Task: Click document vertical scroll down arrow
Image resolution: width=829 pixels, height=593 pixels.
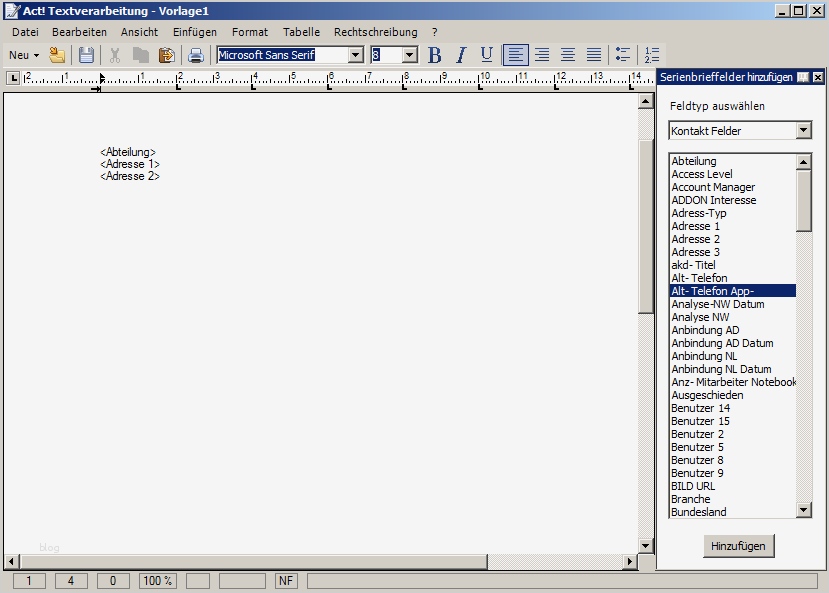Action: 646,546
